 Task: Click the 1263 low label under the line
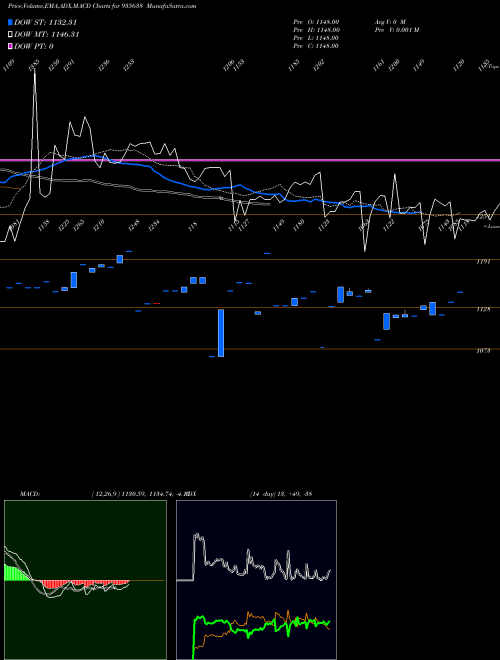79,225
